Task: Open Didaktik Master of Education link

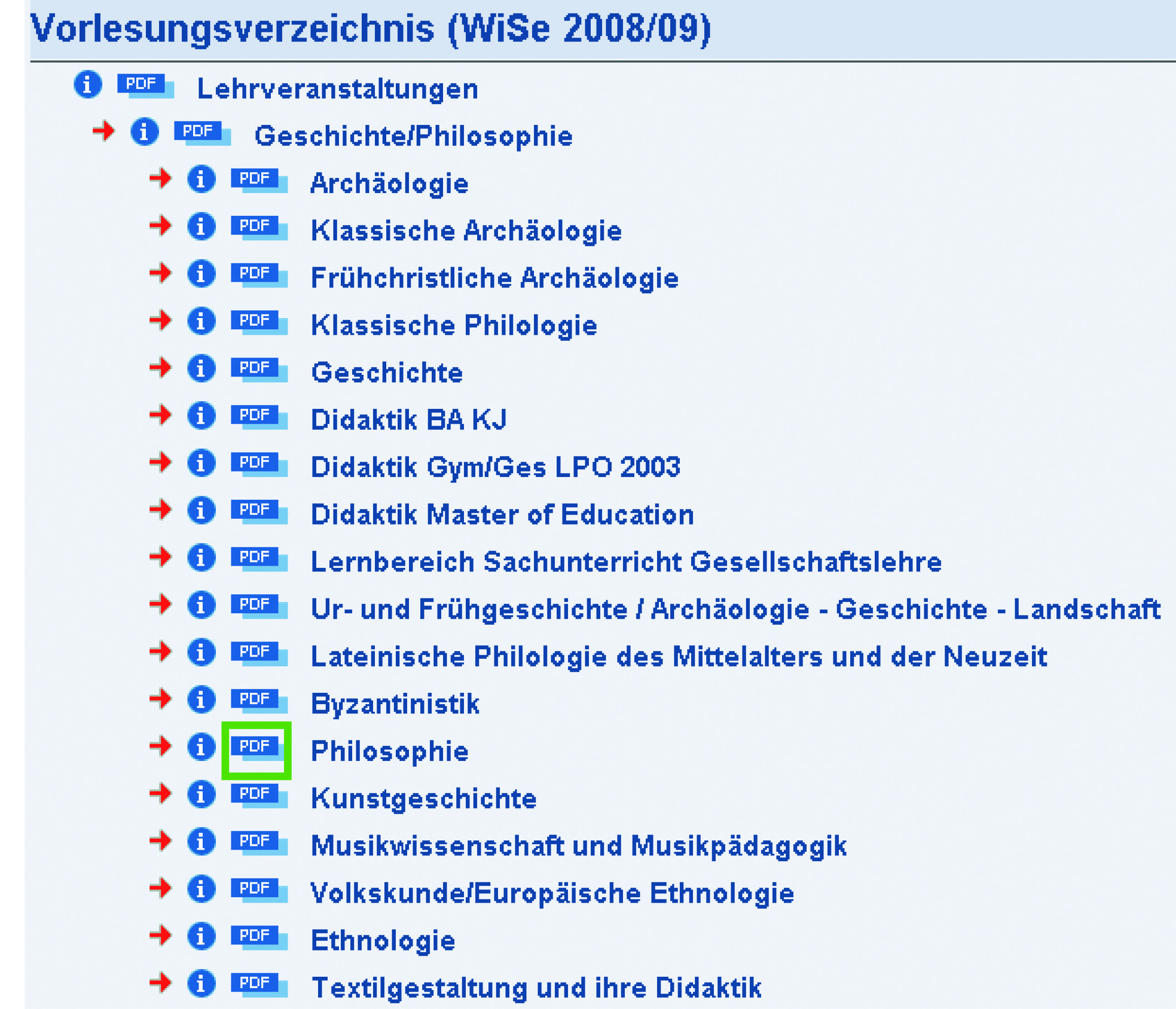Action: [x=502, y=515]
